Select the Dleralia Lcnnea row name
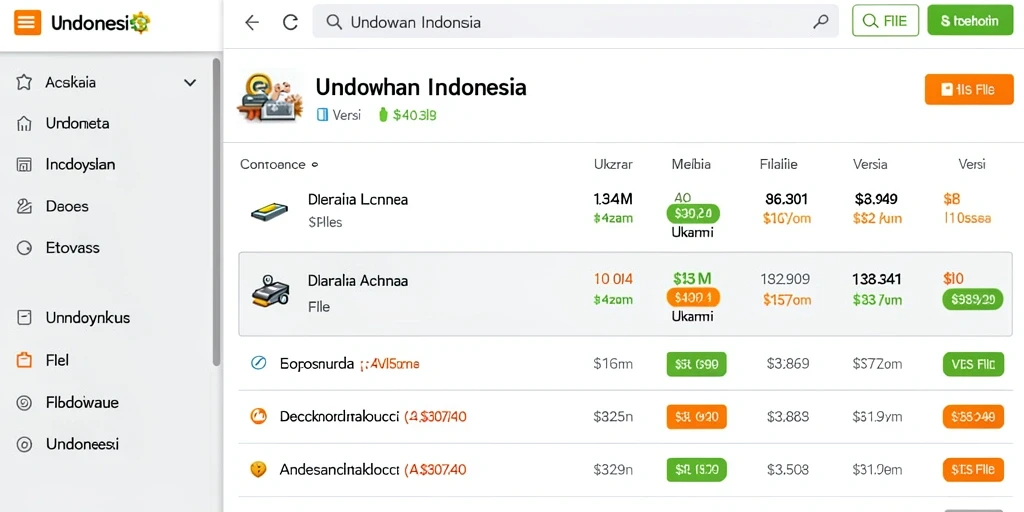Viewport: 1024px width, 512px height. [x=358, y=200]
